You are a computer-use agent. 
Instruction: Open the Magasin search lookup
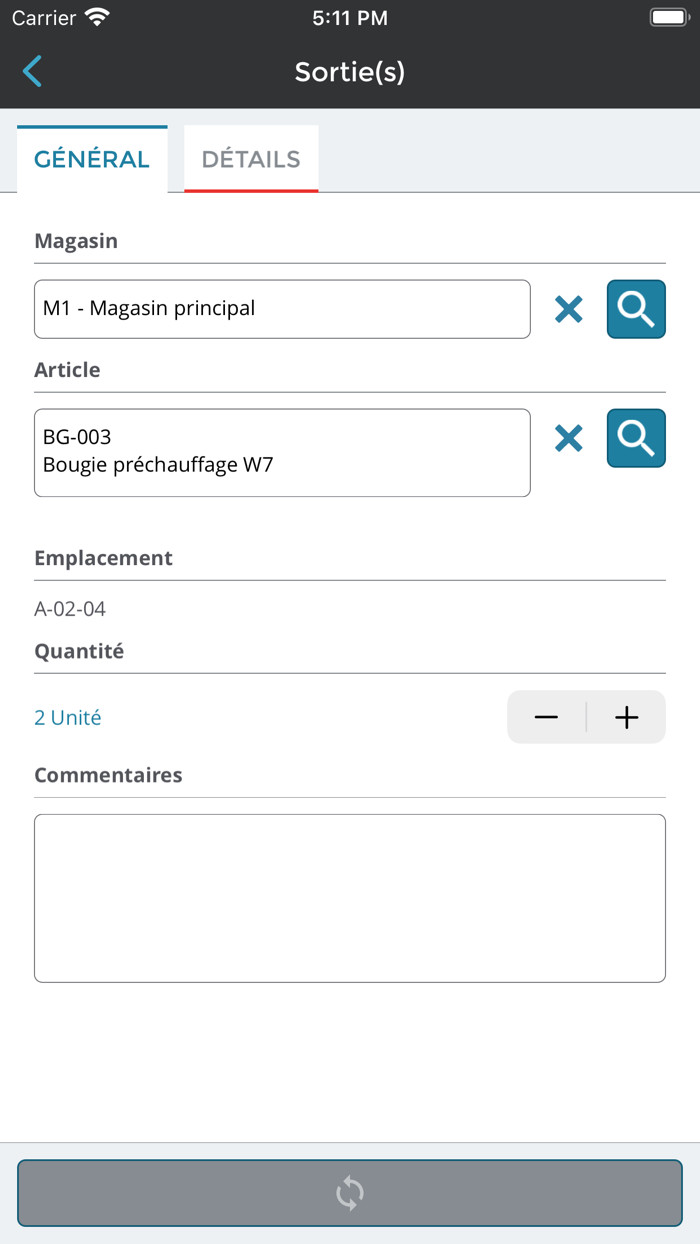click(x=636, y=309)
